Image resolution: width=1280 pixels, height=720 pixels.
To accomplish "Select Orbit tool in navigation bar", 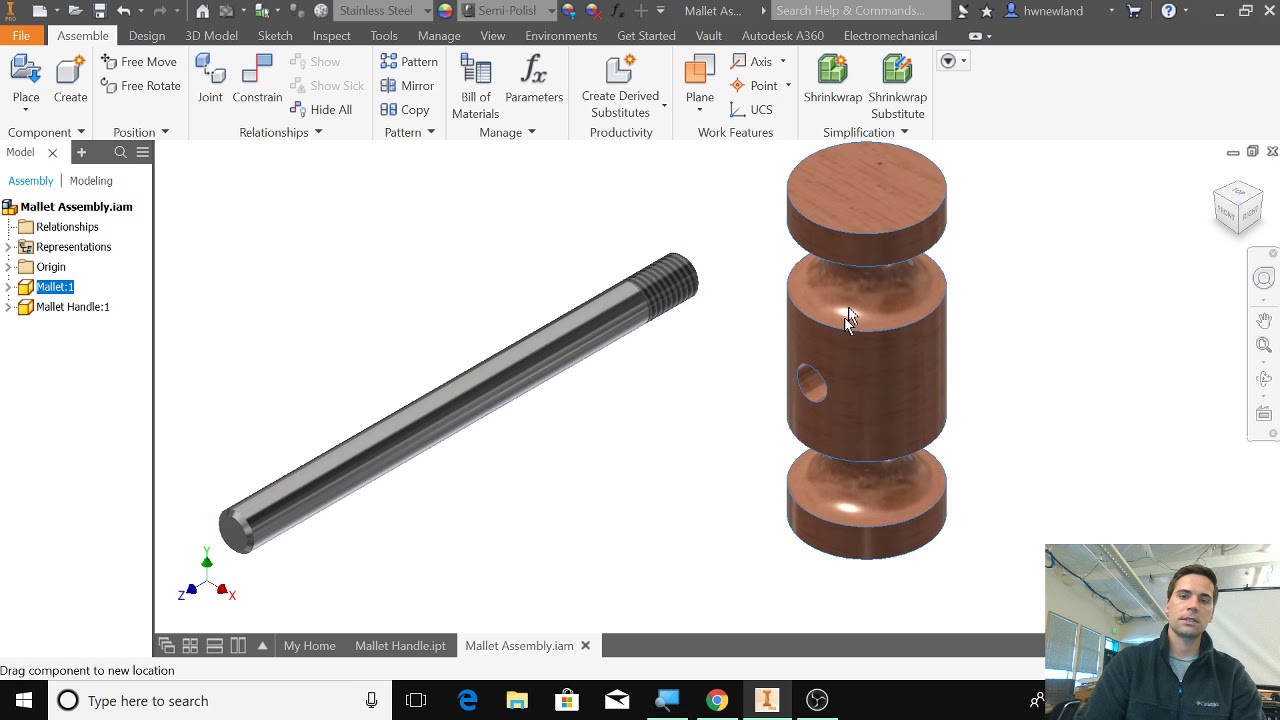I will (1264, 380).
